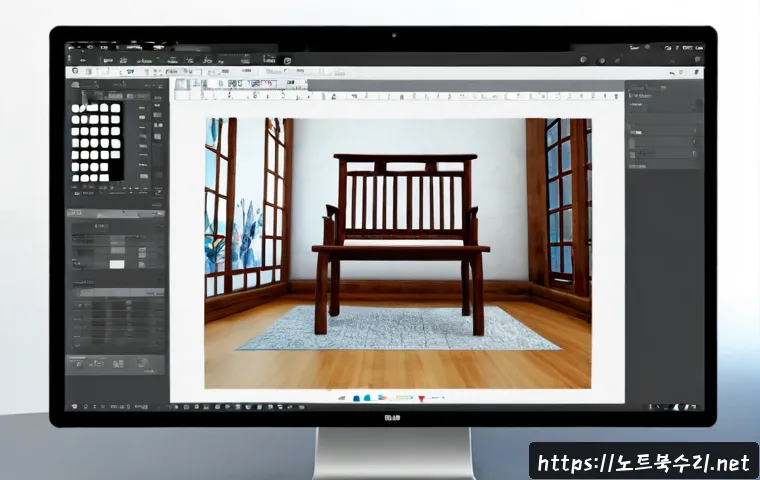The image size is (760, 480).
Task: Pick the last white swatch in the swatch grid's top row
Action: tap(115, 108)
